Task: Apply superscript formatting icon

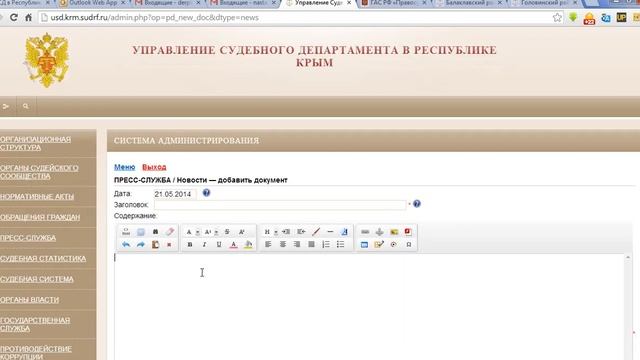Action: [x=242, y=232]
